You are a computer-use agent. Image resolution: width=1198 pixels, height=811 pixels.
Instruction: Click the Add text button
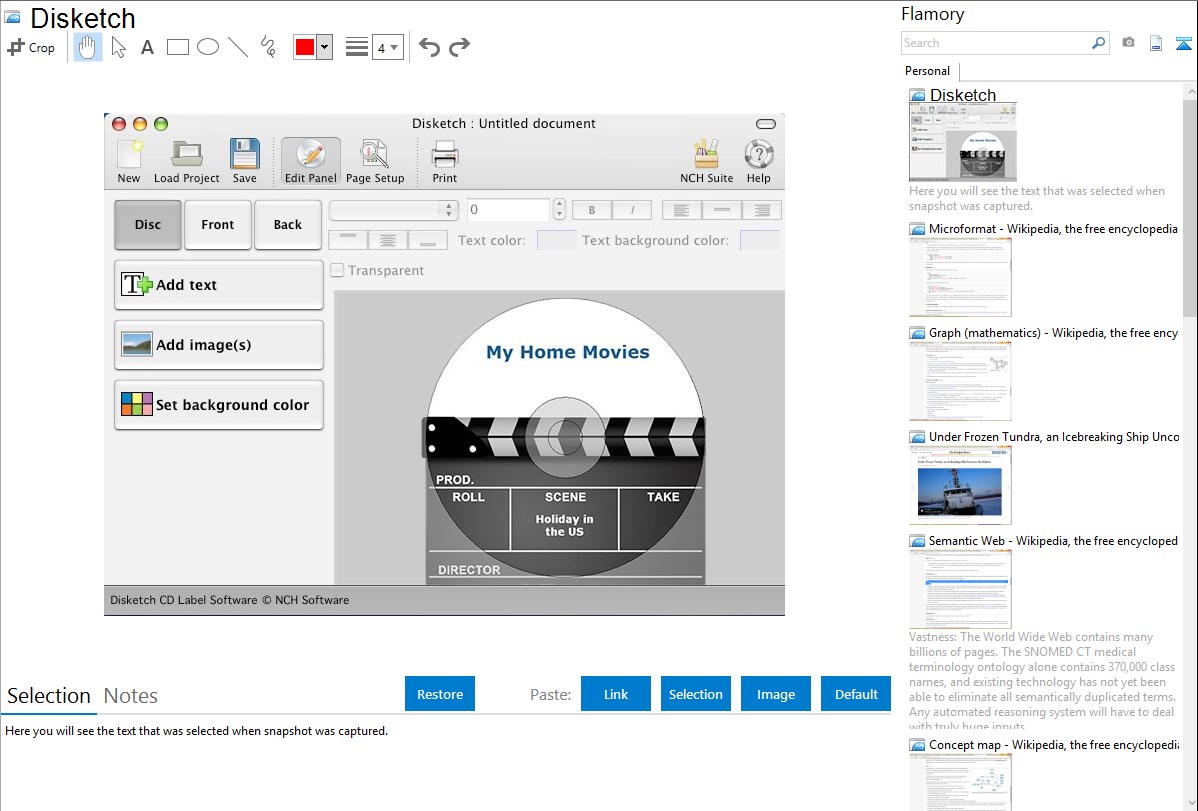(x=219, y=285)
